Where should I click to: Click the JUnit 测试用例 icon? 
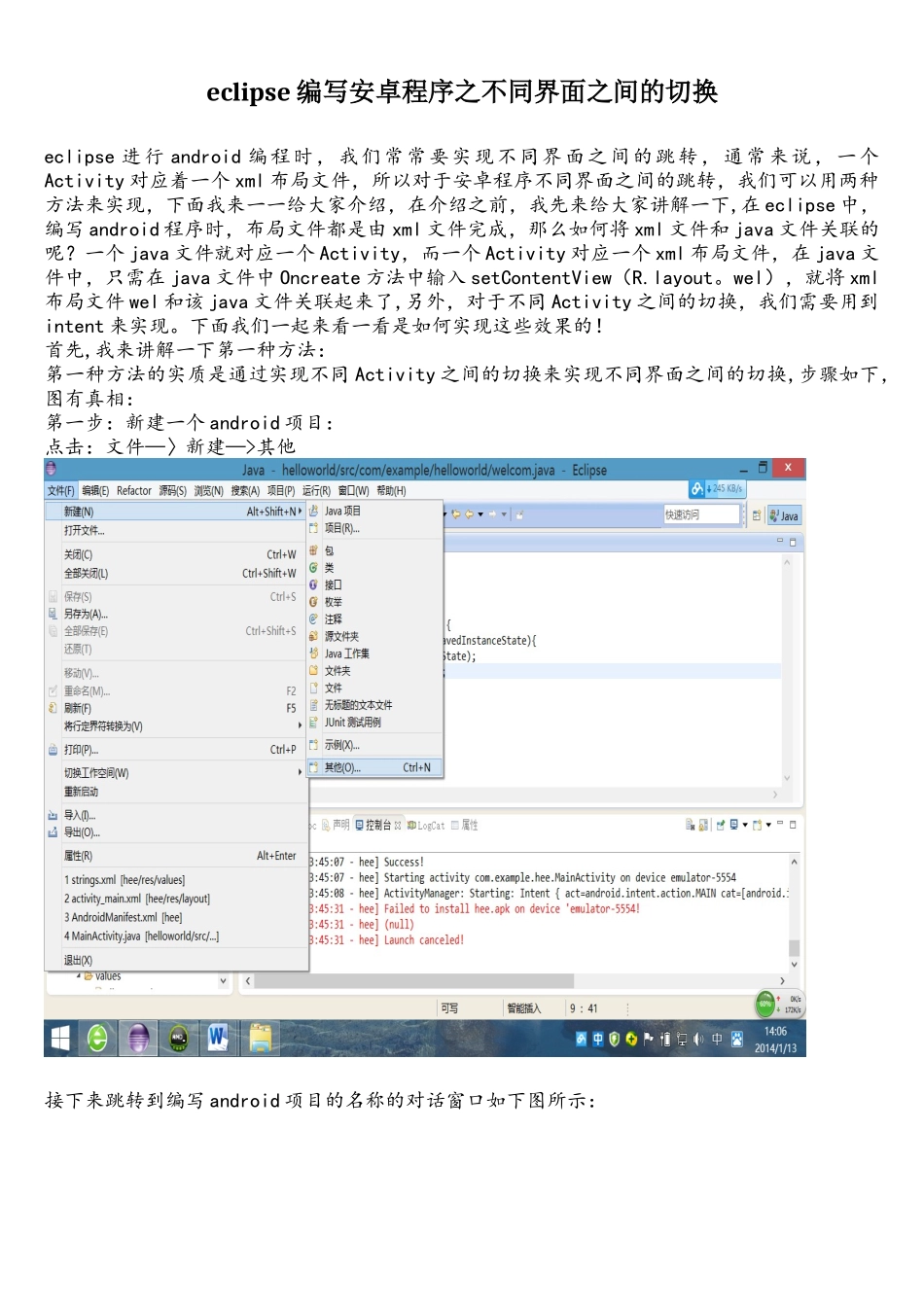pos(314,723)
